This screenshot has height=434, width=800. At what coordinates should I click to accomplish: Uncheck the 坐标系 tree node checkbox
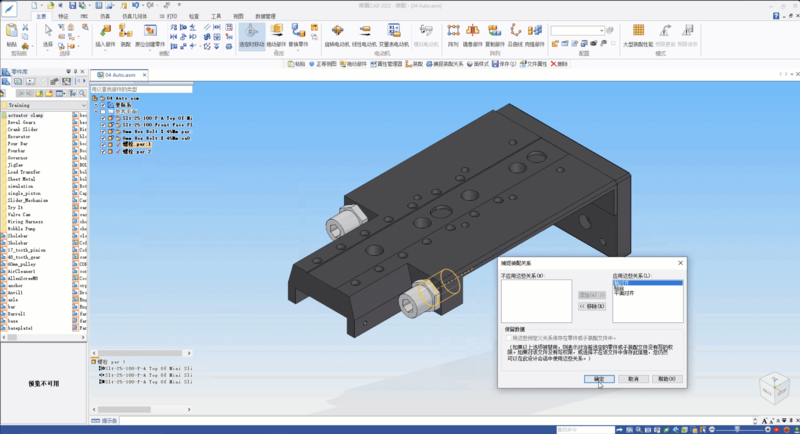click(x=102, y=104)
